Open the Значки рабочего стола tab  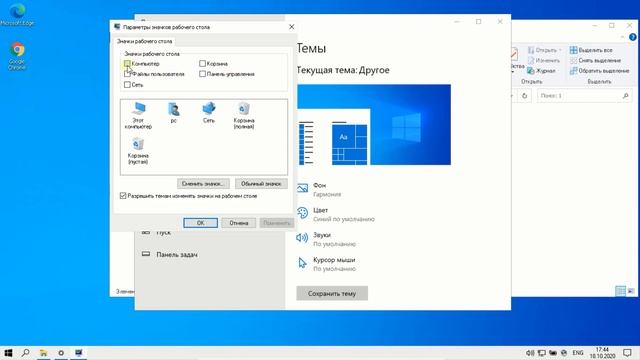(144, 41)
